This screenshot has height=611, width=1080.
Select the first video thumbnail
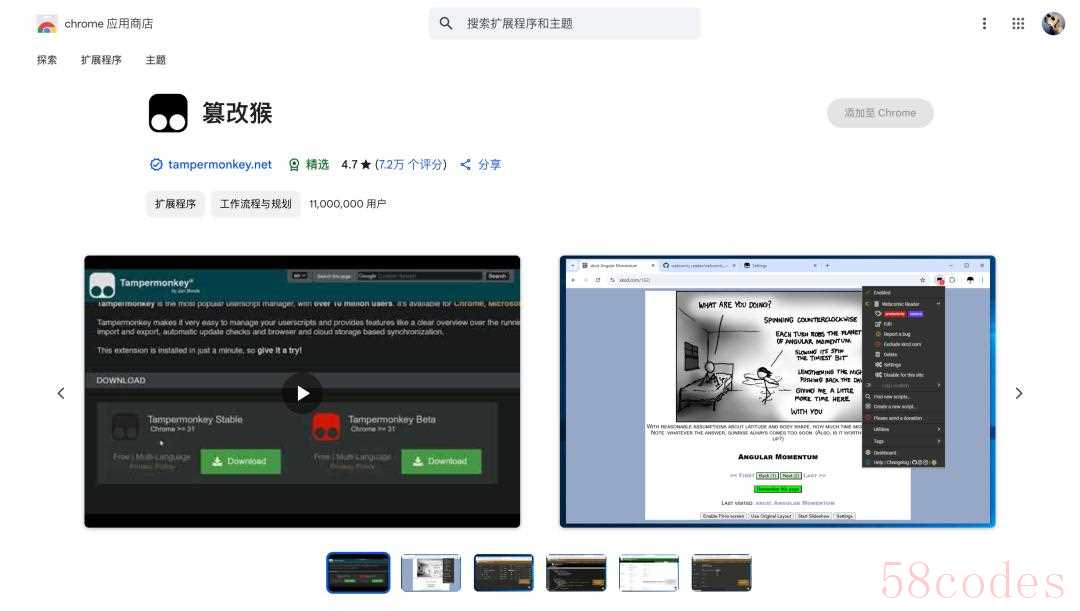point(358,572)
